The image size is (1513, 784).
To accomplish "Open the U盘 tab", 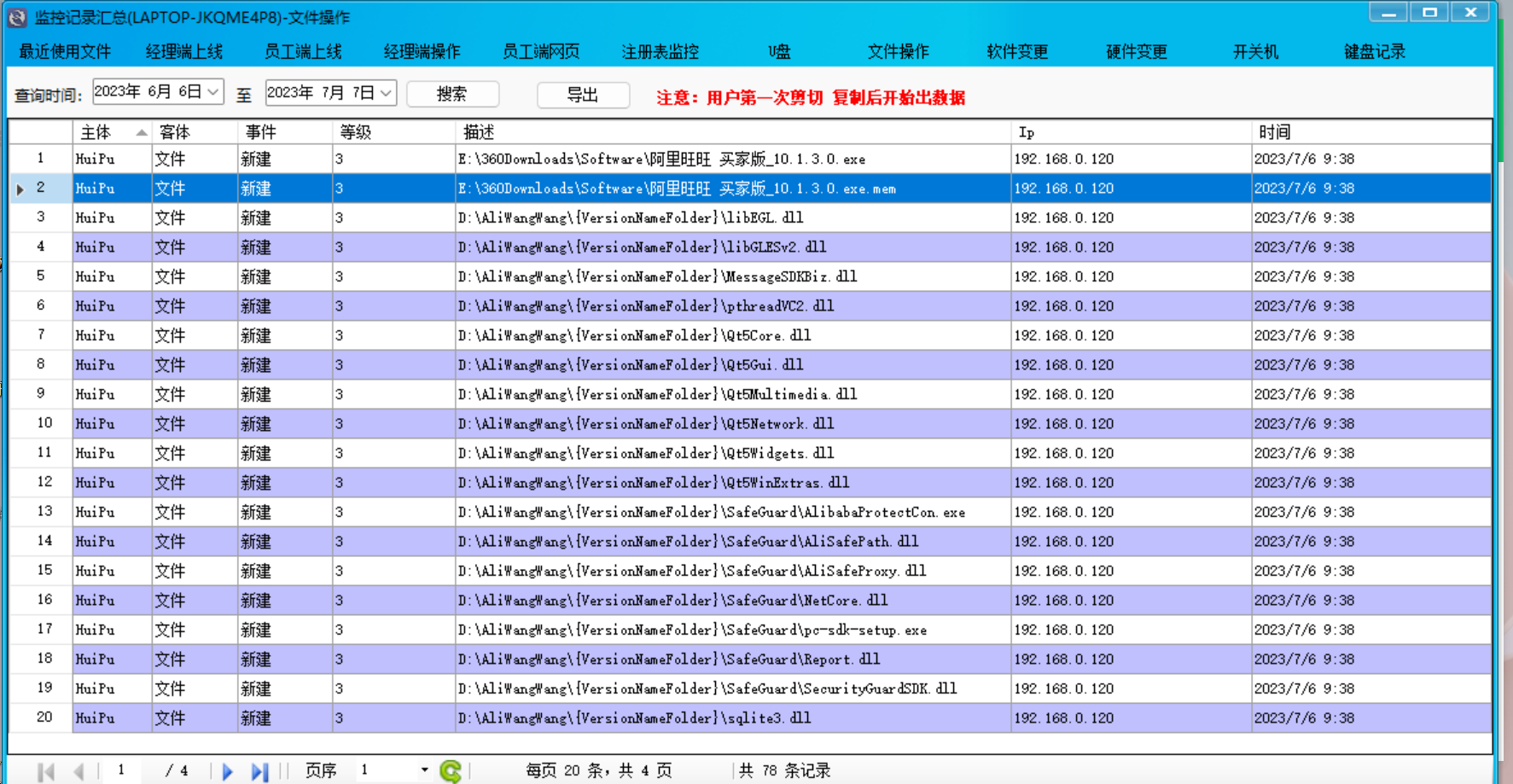I will click(779, 51).
